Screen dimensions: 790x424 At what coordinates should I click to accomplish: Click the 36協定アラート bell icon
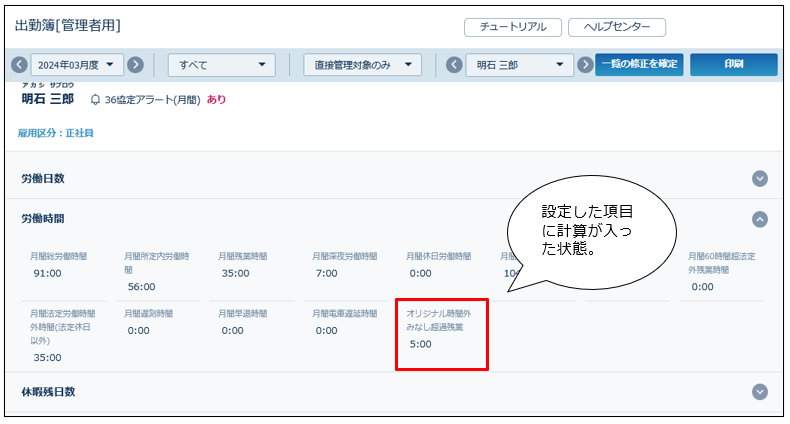pos(95,100)
